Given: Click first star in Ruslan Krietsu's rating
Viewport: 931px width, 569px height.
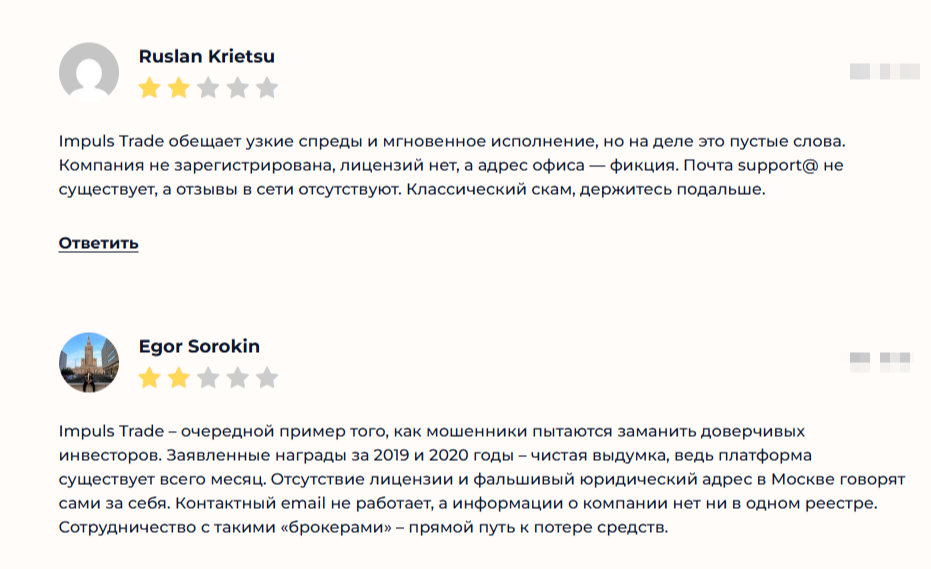Looking at the screenshot, I should (149, 88).
